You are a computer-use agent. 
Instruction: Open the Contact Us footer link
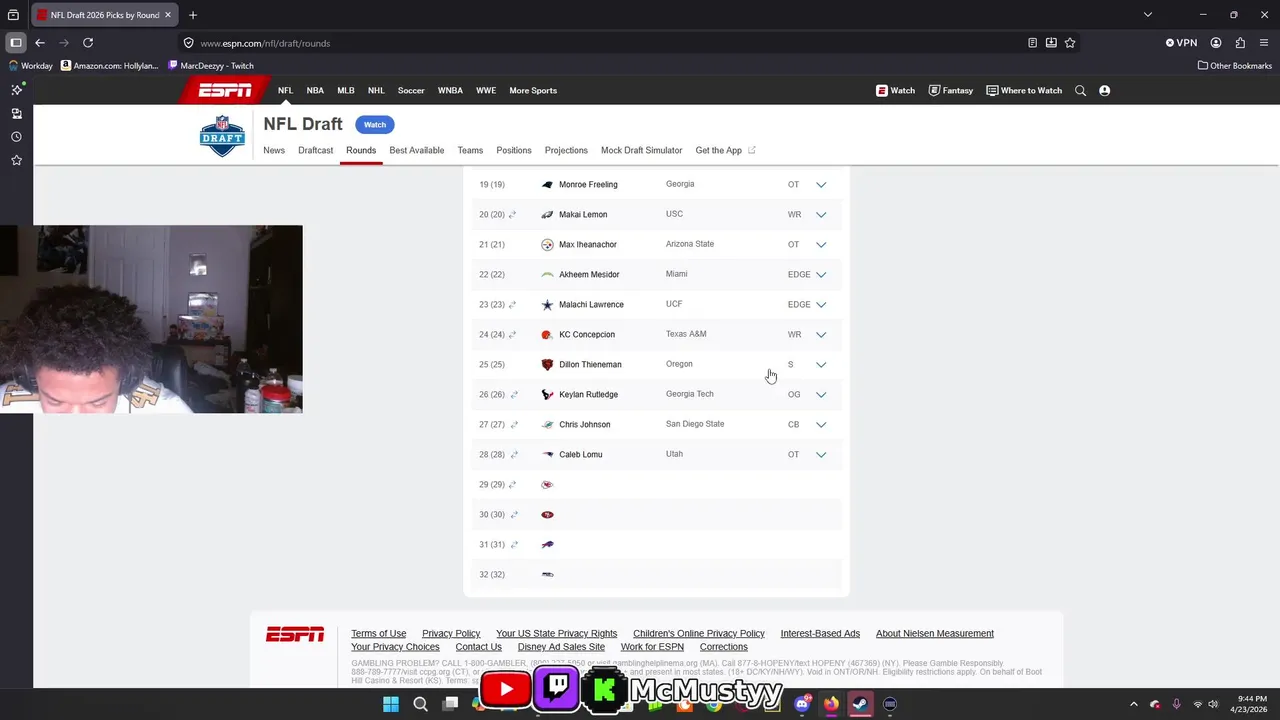coord(479,647)
